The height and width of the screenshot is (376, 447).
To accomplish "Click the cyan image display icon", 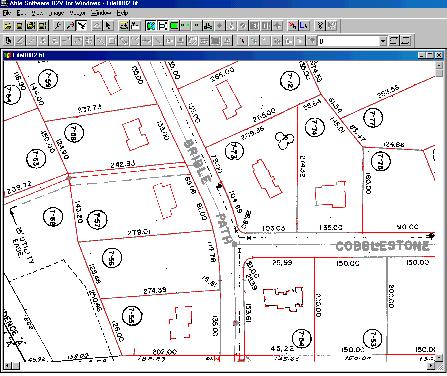I will click(151, 26).
